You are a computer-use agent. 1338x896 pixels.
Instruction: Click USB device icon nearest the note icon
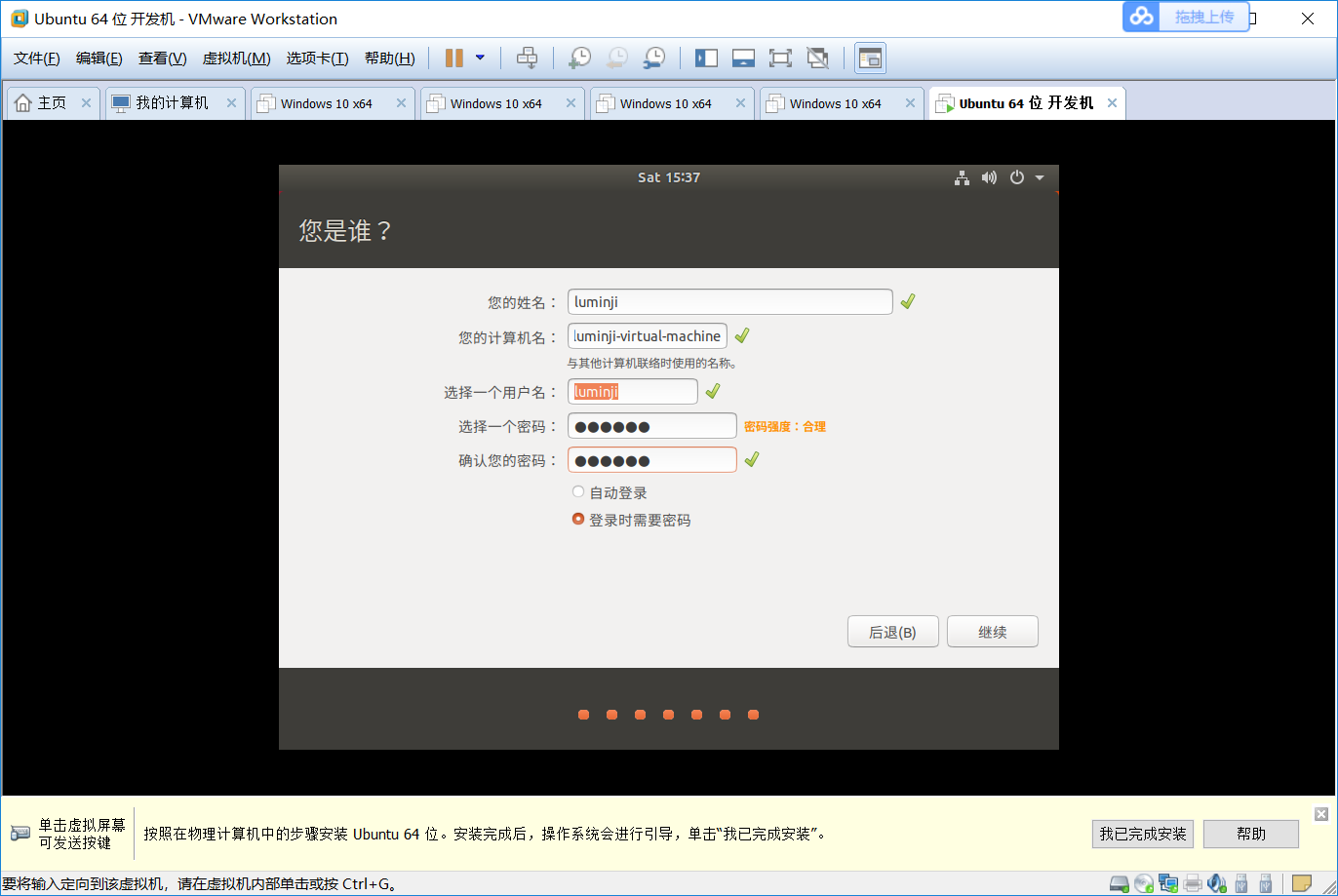pos(1266,883)
